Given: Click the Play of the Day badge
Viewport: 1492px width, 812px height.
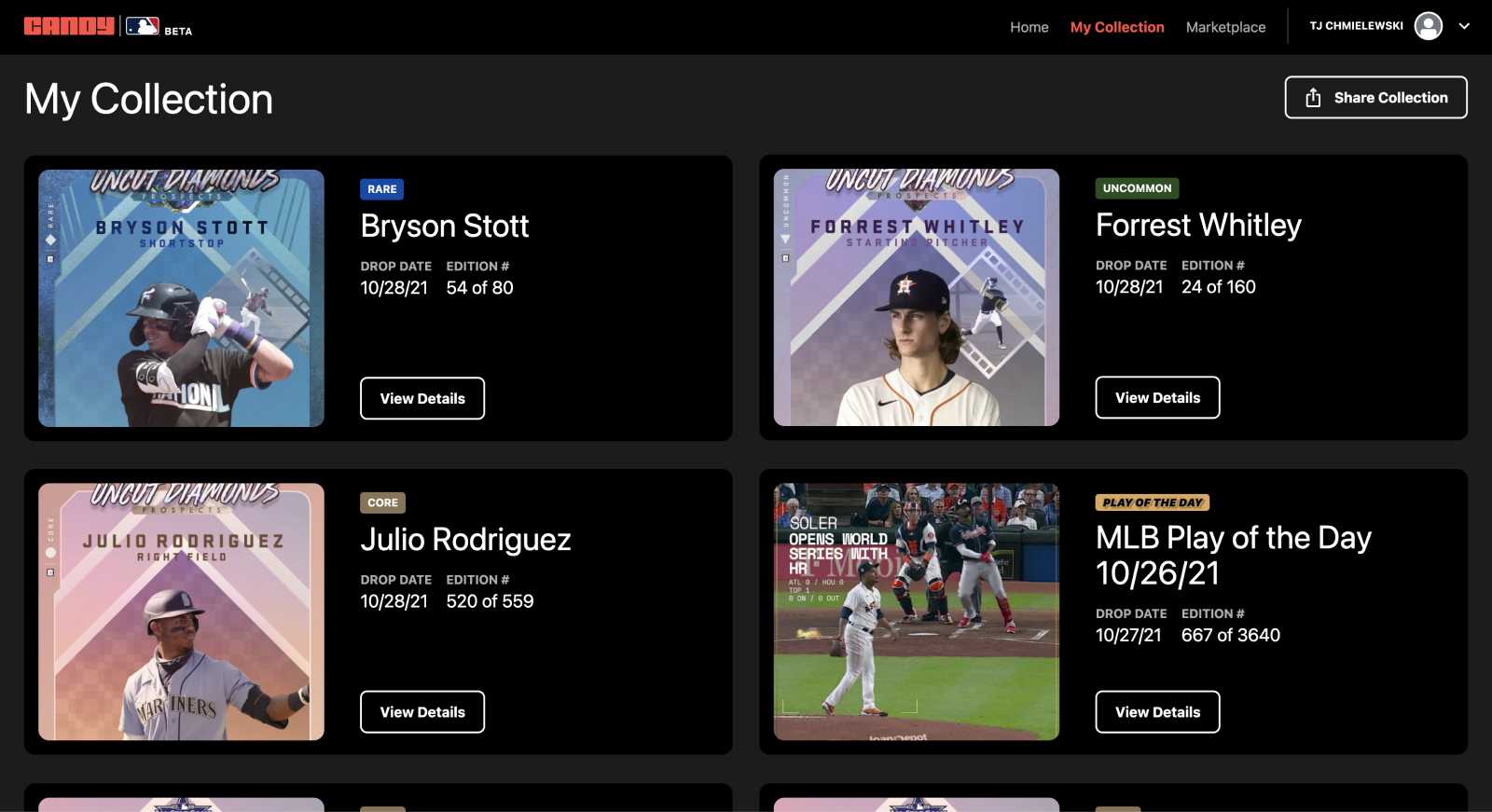Looking at the screenshot, I should [1152, 502].
